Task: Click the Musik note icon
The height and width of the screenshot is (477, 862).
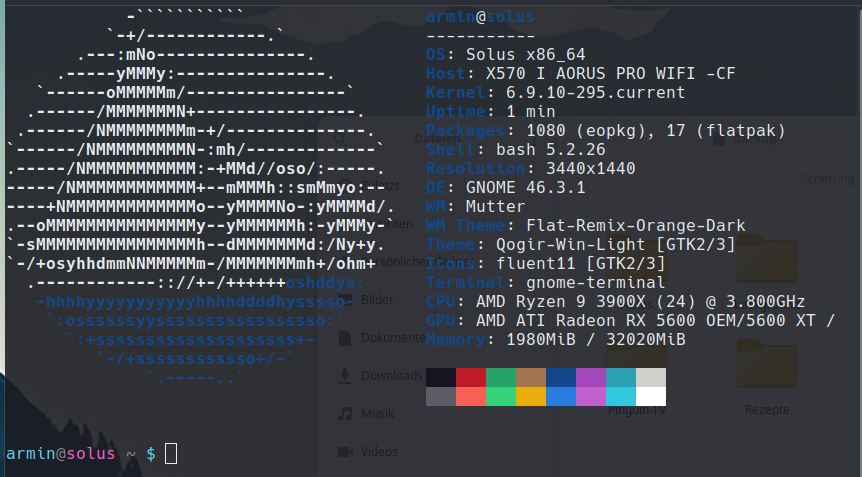Action: 344,413
